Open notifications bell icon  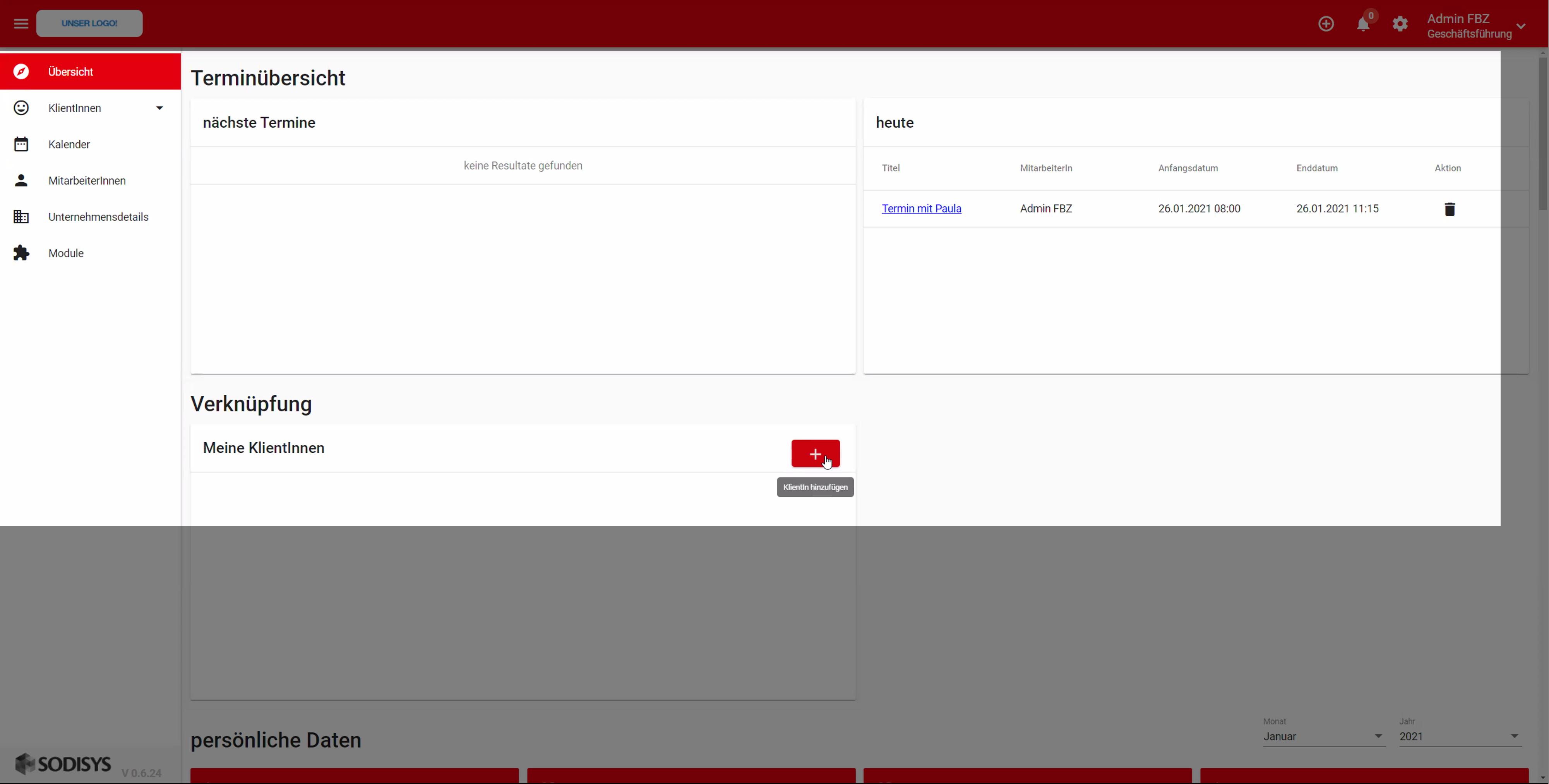point(1363,24)
